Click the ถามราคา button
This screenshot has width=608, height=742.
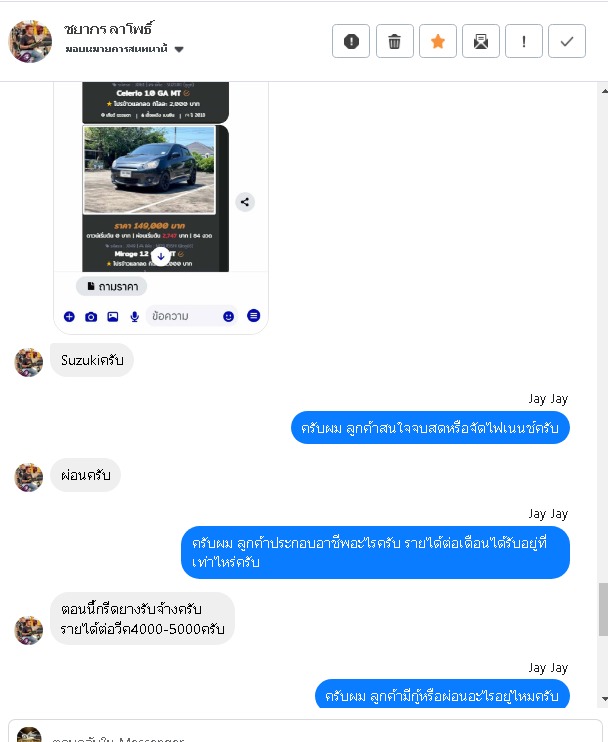point(112,286)
